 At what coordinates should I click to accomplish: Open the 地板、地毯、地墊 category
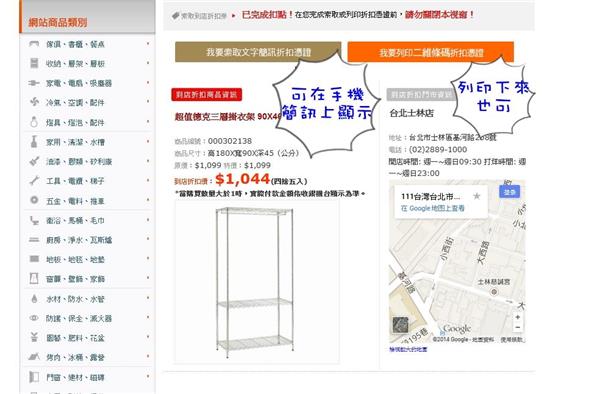click(75, 259)
